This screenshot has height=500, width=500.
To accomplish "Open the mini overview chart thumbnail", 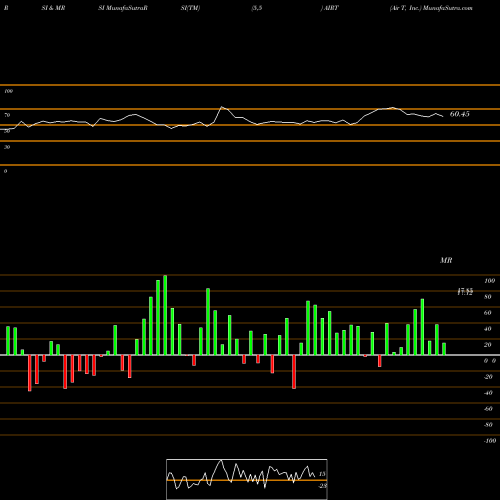I will tap(247, 479).
